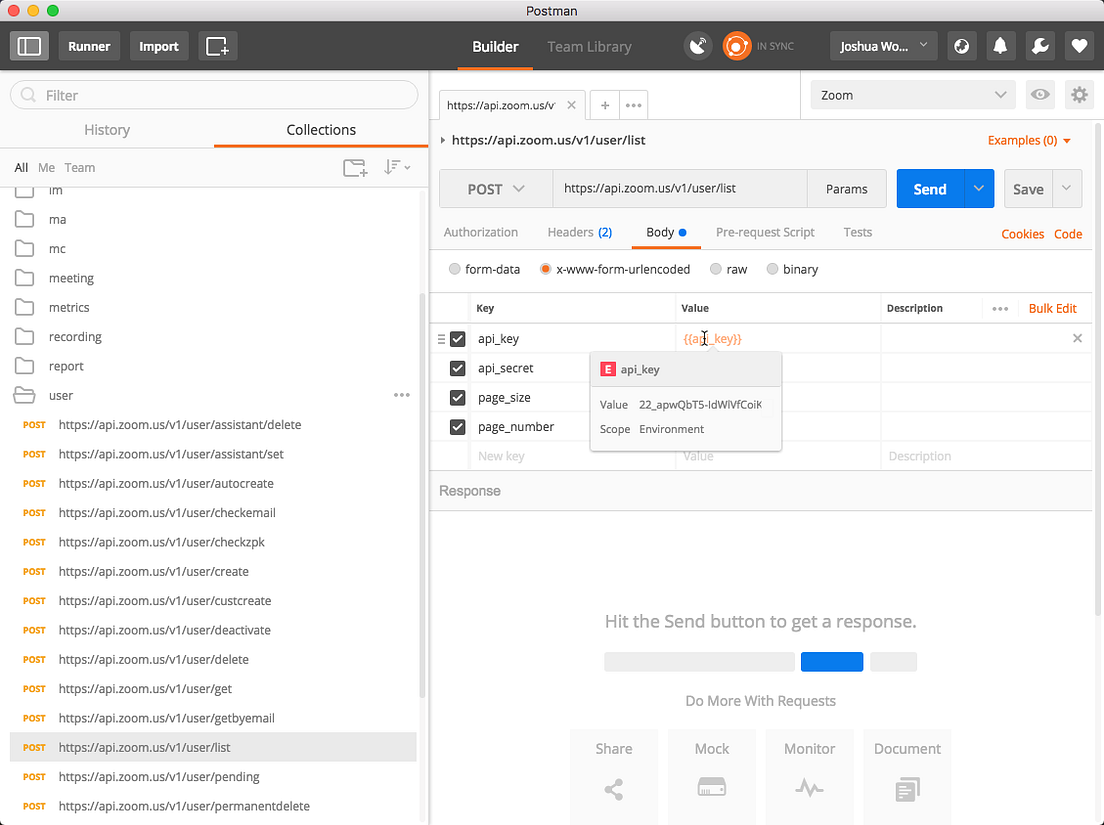Screen dimensions: 1104x825
Task: Click the orange sync status icon
Action: coord(737,46)
